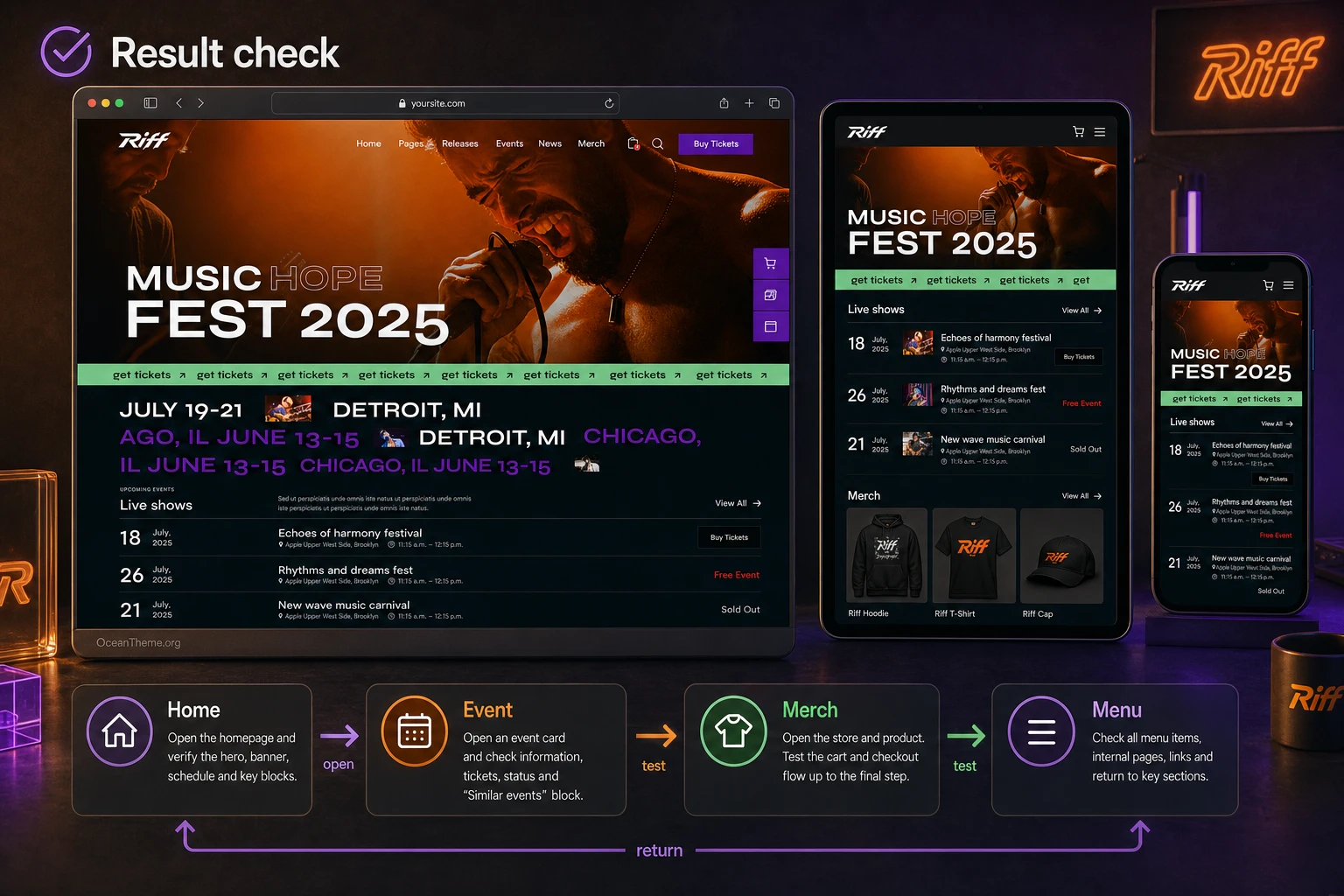Open the Riff T-Shirt product image
Image resolution: width=1344 pixels, height=896 pixels.
[974, 556]
